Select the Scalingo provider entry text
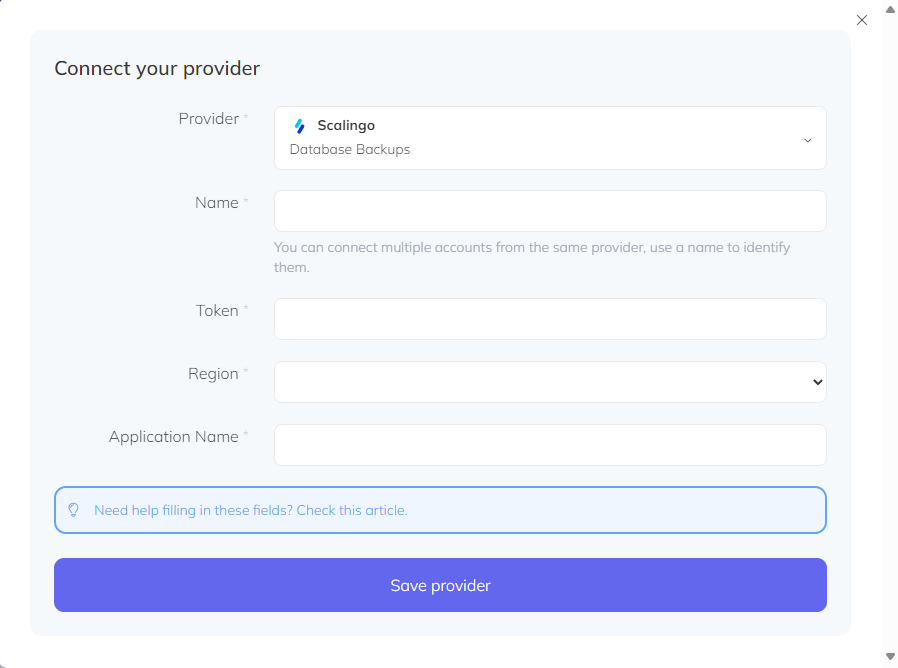The width and height of the screenshot is (898, 668). click(345, 125)
